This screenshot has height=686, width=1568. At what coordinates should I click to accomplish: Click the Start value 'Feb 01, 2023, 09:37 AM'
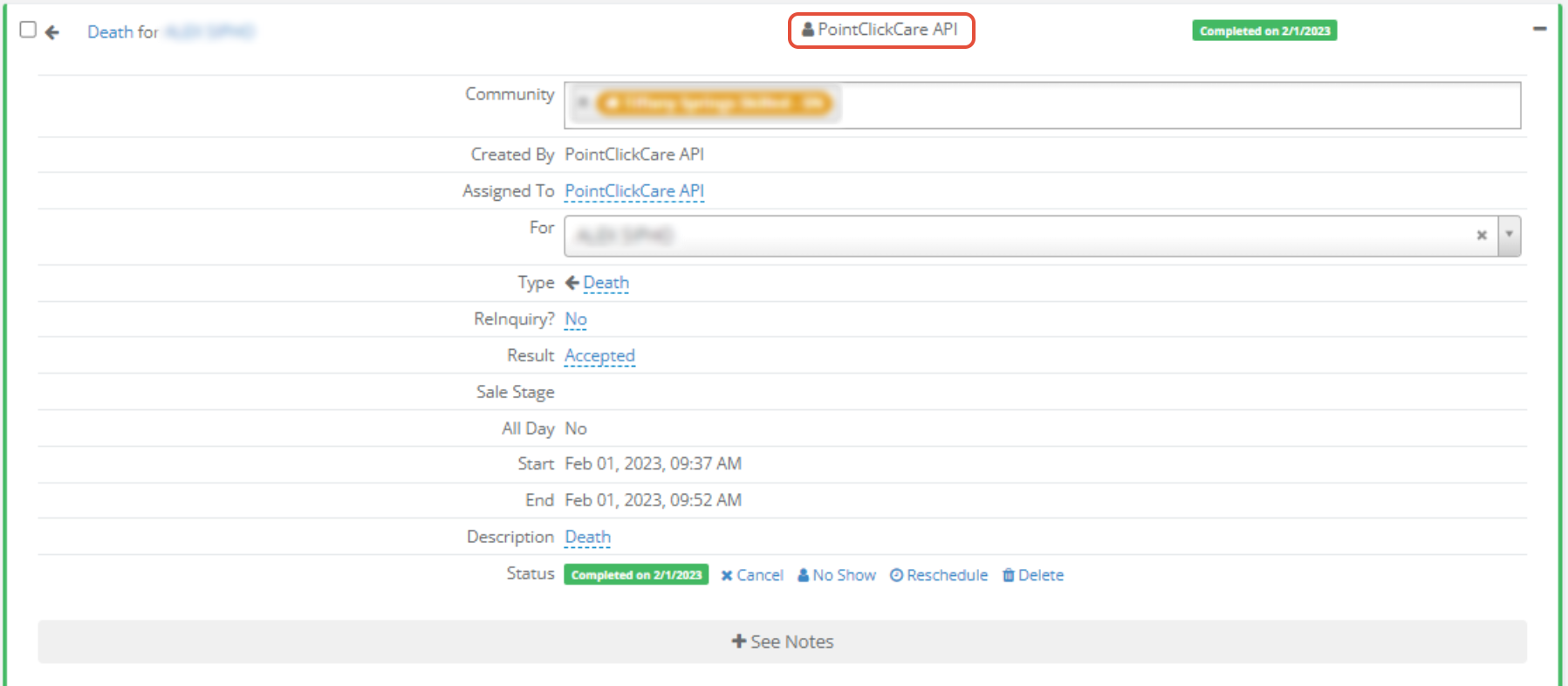(654, 463)
